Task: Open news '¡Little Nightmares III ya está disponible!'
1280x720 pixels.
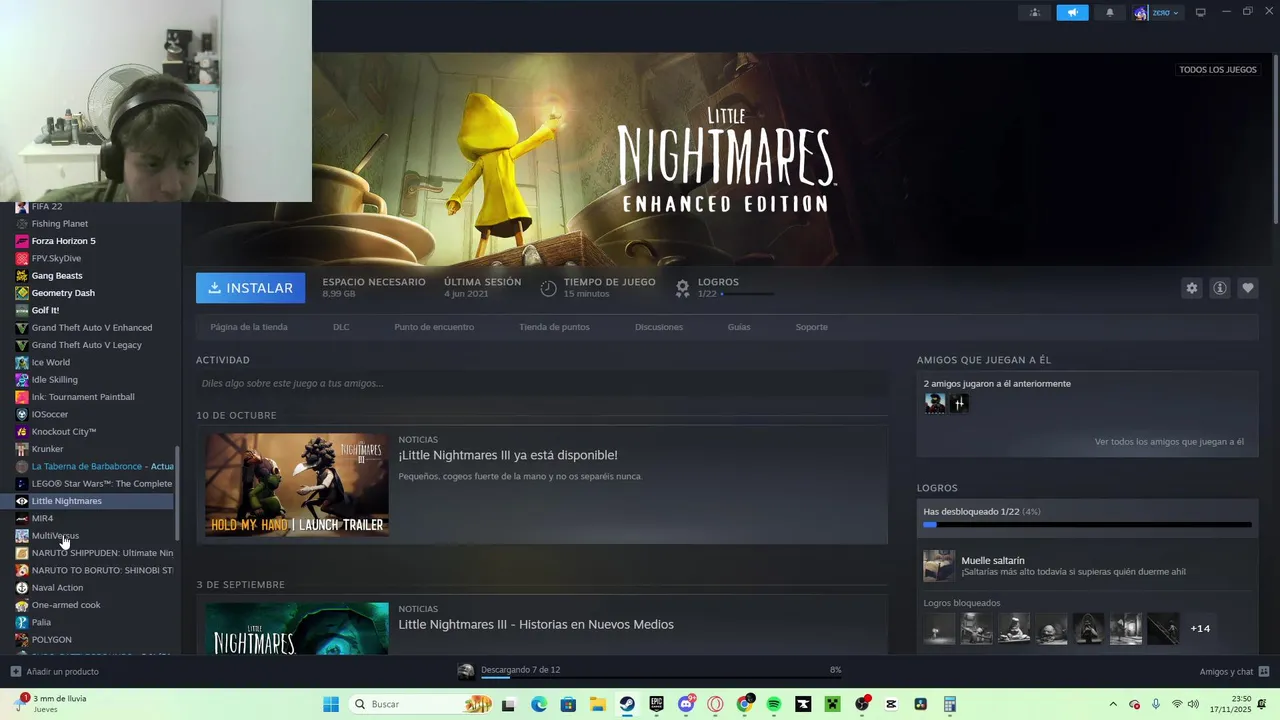Action: point(508,455)
